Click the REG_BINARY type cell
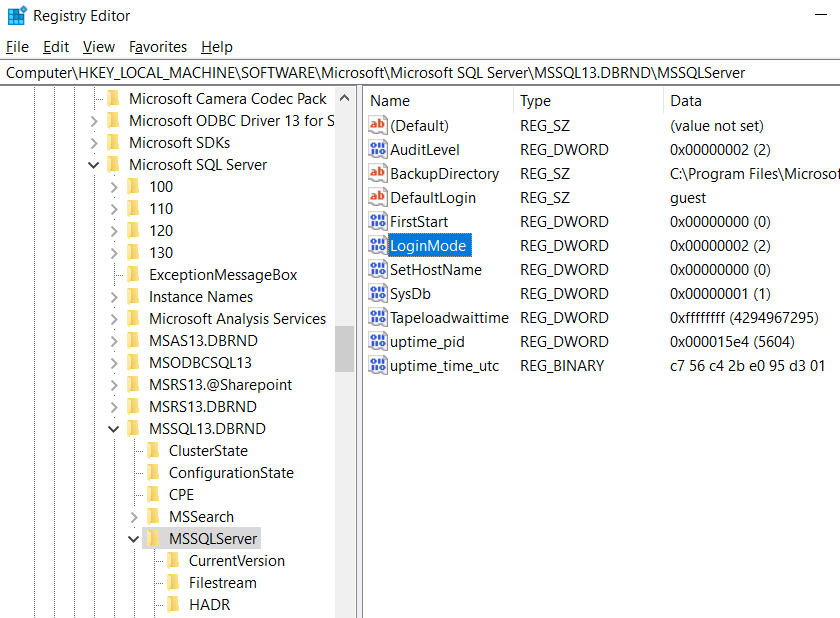The width and height of the screenshot is (840, 618). (562, 366)
